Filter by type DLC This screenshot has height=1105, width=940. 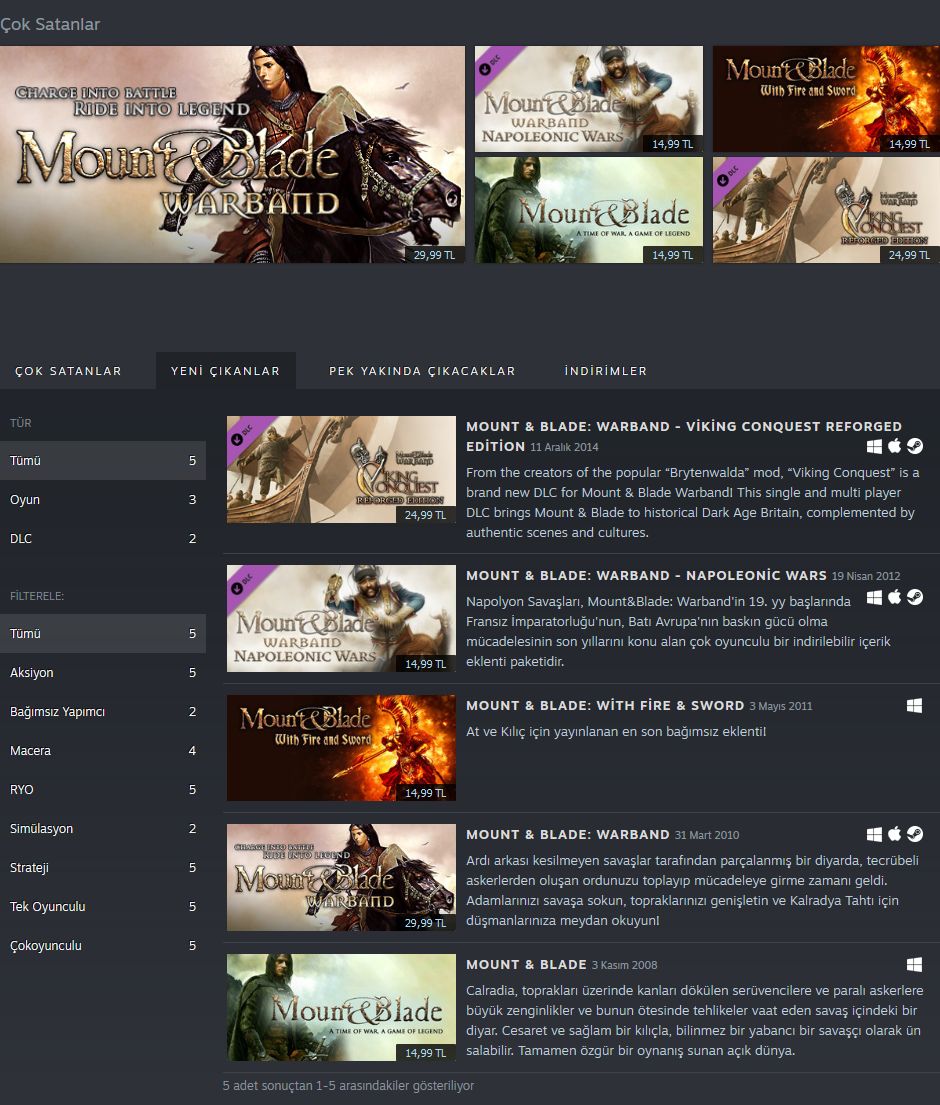pos(103,538)
